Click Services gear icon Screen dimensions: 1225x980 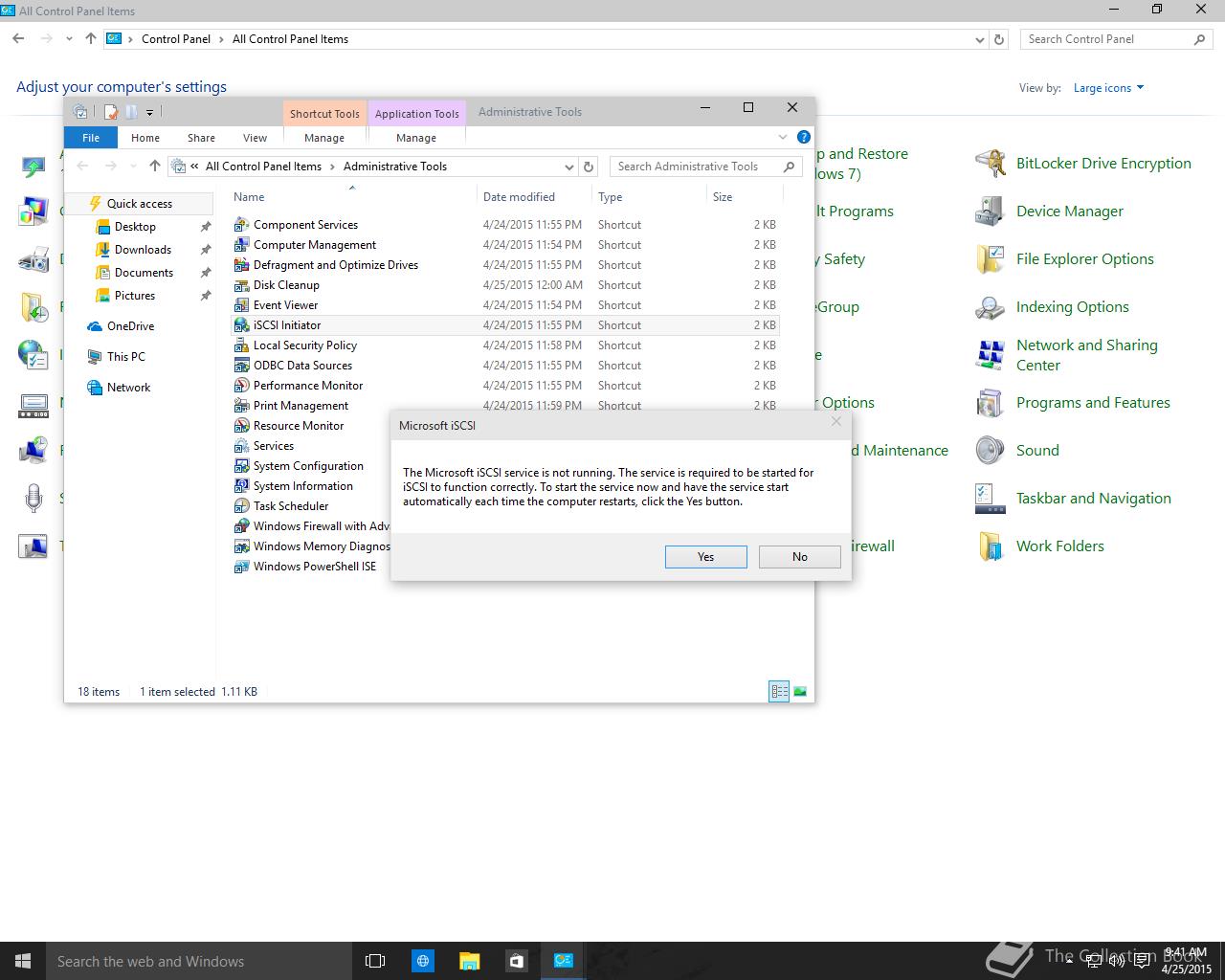[x=241, y=446]
